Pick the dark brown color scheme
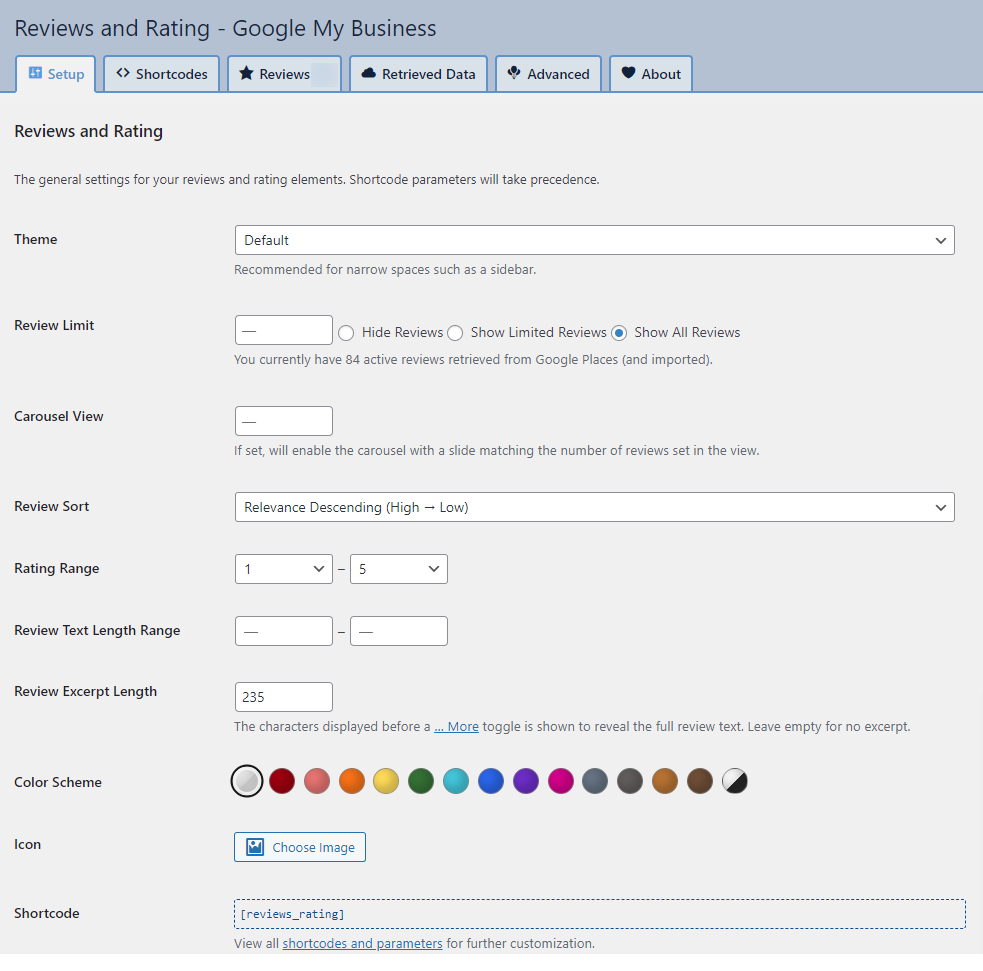983x971 pixels. [700, 781]
